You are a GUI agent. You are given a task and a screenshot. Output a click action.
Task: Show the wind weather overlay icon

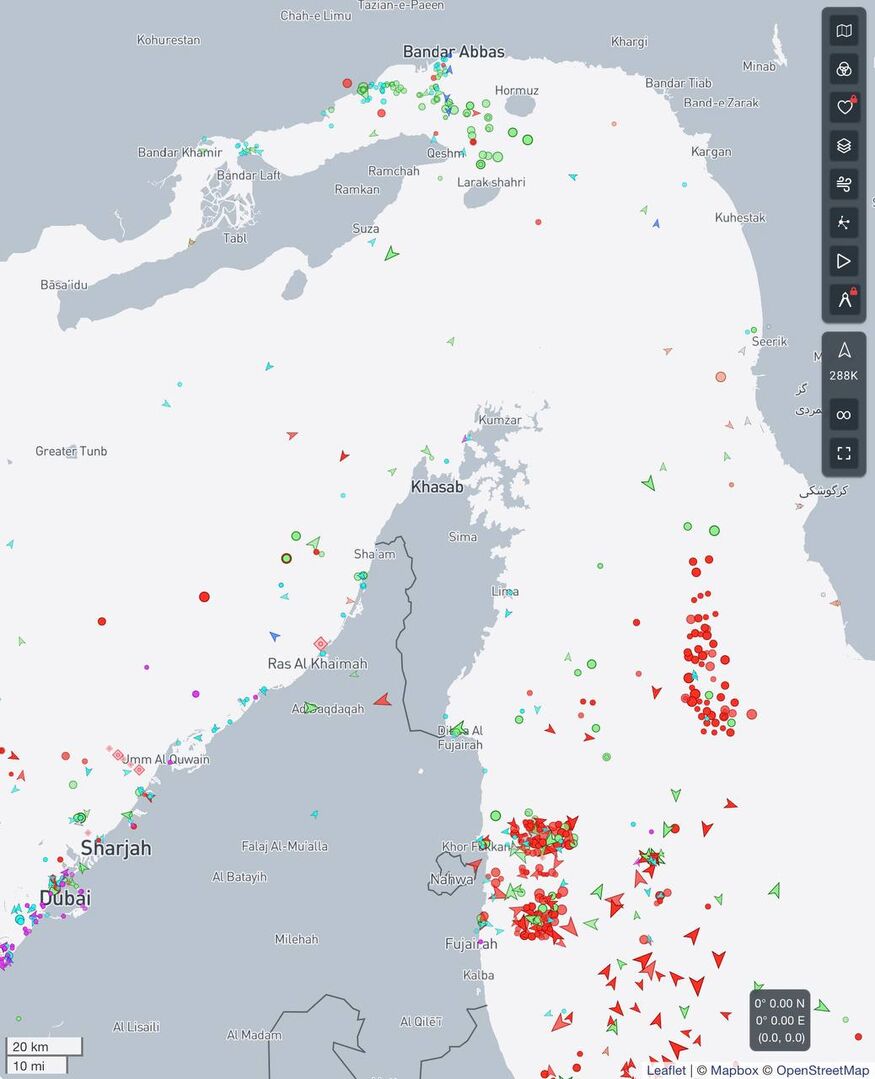point(844,184)
